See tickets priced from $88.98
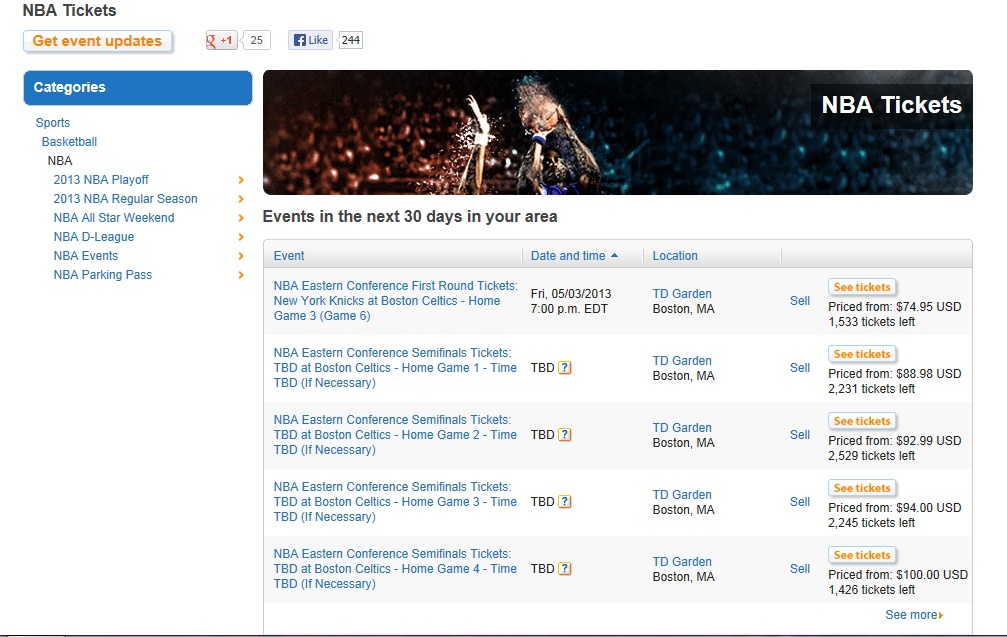The width and height of the screenshot is (1007, 637). click(x=862, y=354)
